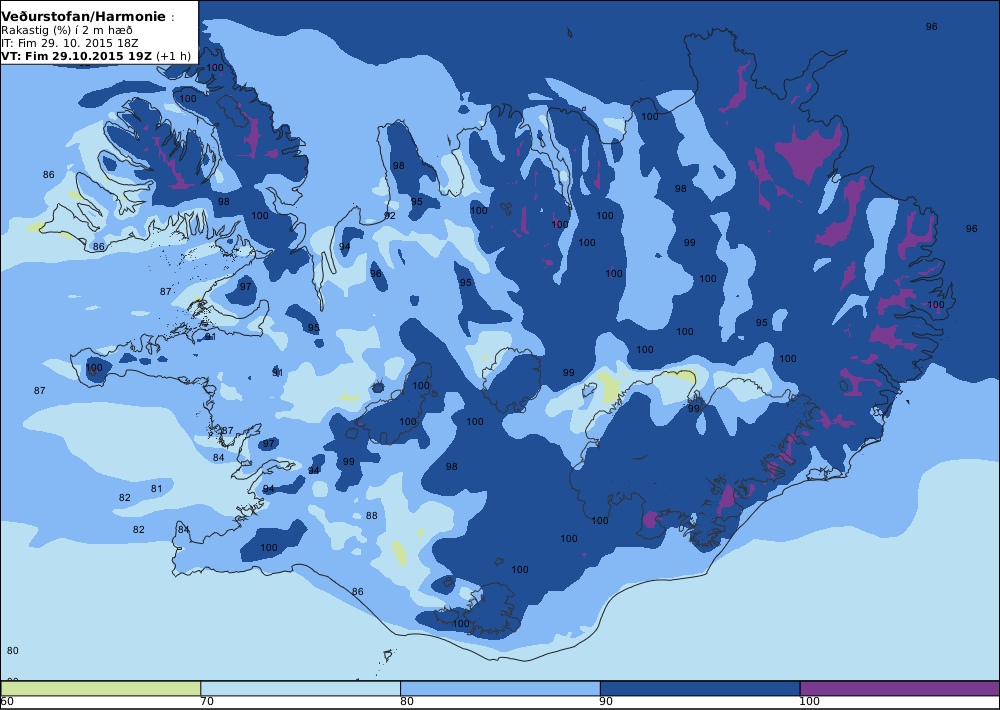
Task: Click the "VT: Fim 29.10.2015 19Z (+1 h)" line
Action: [x=96, y=55]
